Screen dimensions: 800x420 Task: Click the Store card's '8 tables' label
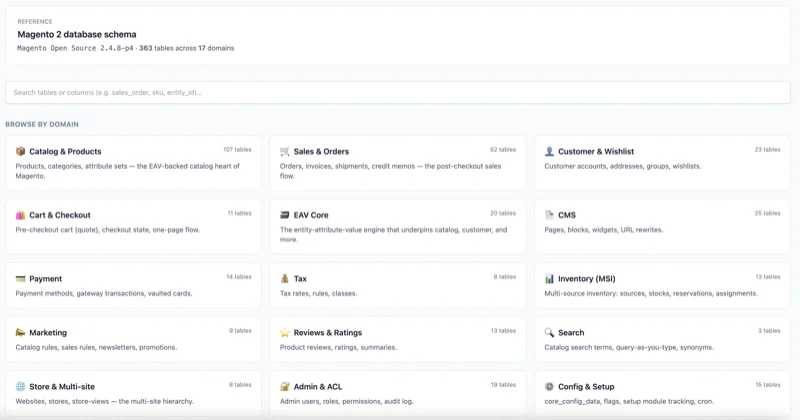pyautogui.click(x=240, y=385)
